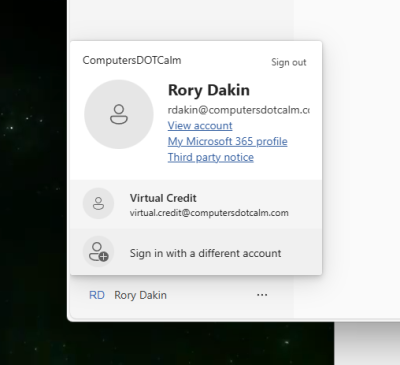This screenshot has width=400, height=365.
Task: Sign out of the ComputersDOTCalm account
Action: point(289,62)
